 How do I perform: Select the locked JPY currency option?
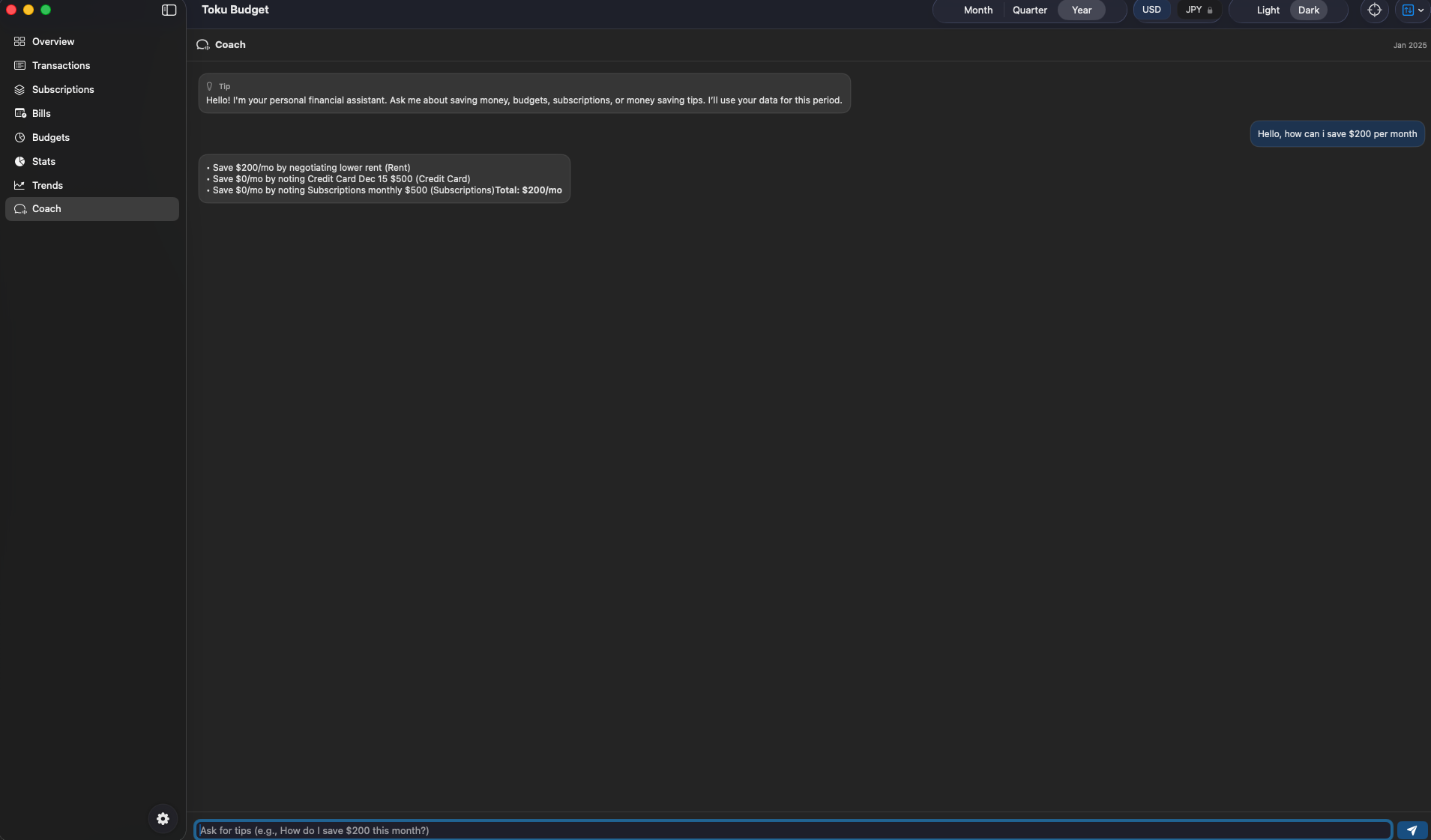tap(1198, 10)
